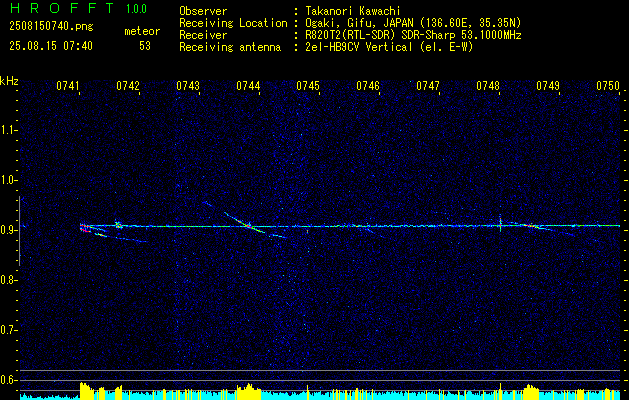
Task: Click the vertical spike echo at 0748
Action: pyautogui.click(x=500, y=223)
